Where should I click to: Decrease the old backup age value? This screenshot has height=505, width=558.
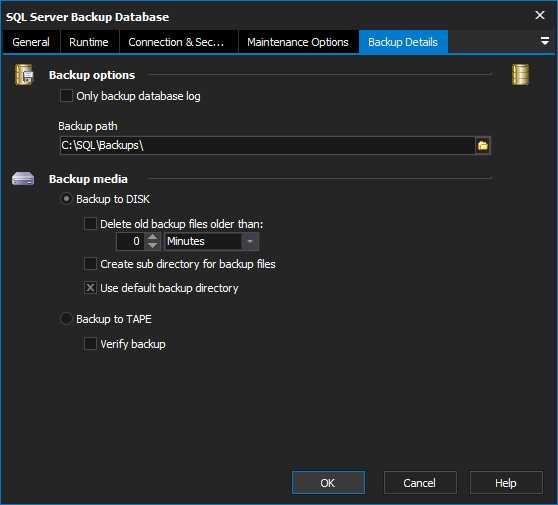coord(152,246)
